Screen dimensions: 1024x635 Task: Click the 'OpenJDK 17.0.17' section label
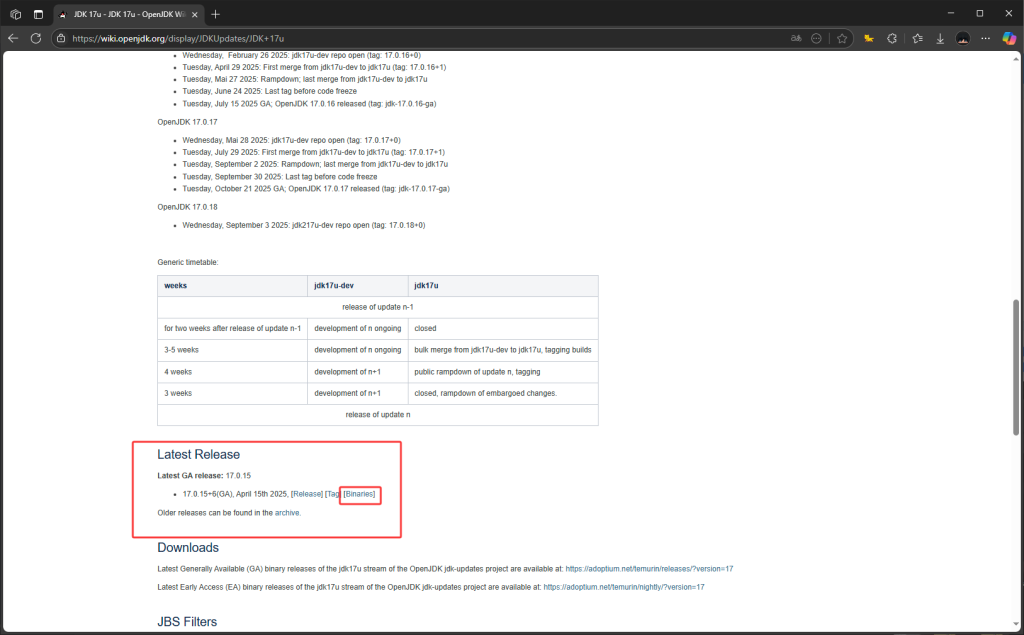click(187, 122)
